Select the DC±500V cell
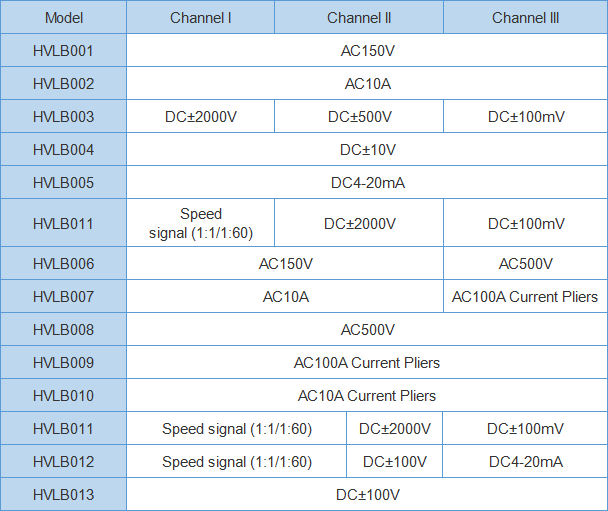Viewport: 608px width, 511px height. [359, 117]
